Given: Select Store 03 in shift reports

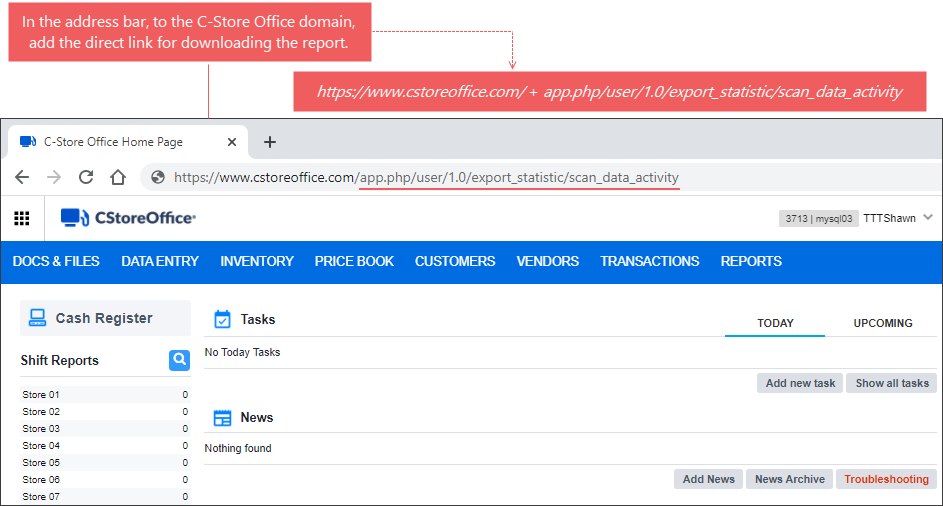Looking at the screenshot, I should 42,428.
